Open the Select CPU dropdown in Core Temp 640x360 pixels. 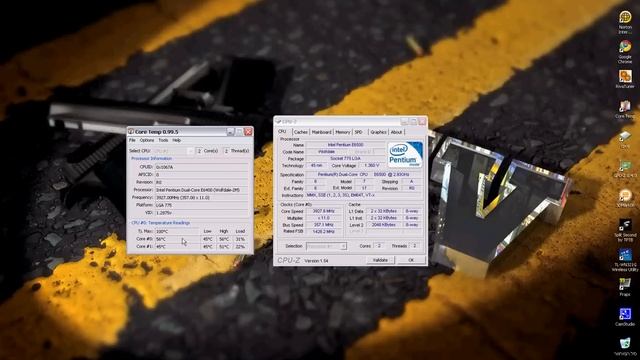coord(174,151)
